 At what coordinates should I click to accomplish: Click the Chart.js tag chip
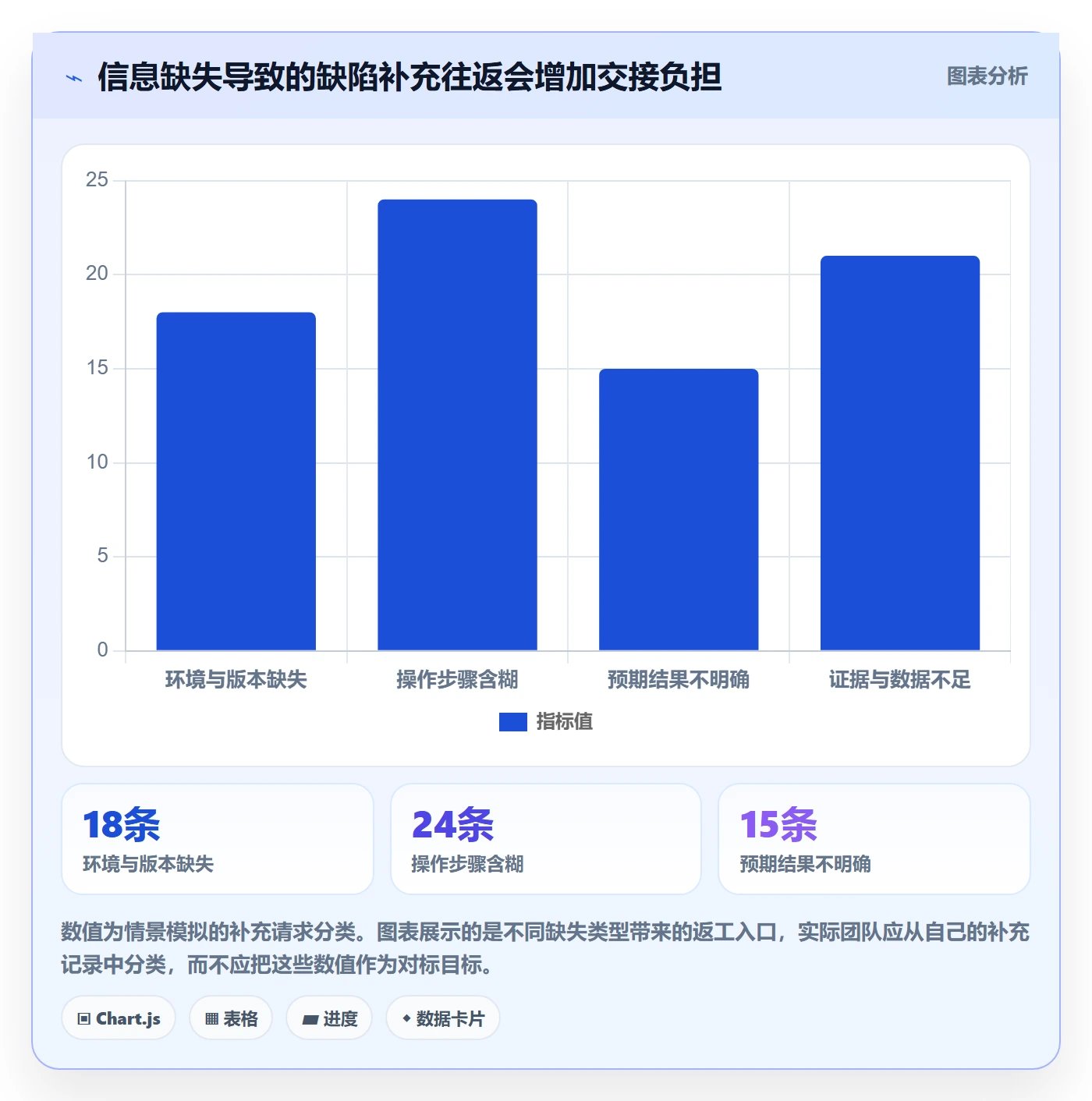(x=119, y=1018)
